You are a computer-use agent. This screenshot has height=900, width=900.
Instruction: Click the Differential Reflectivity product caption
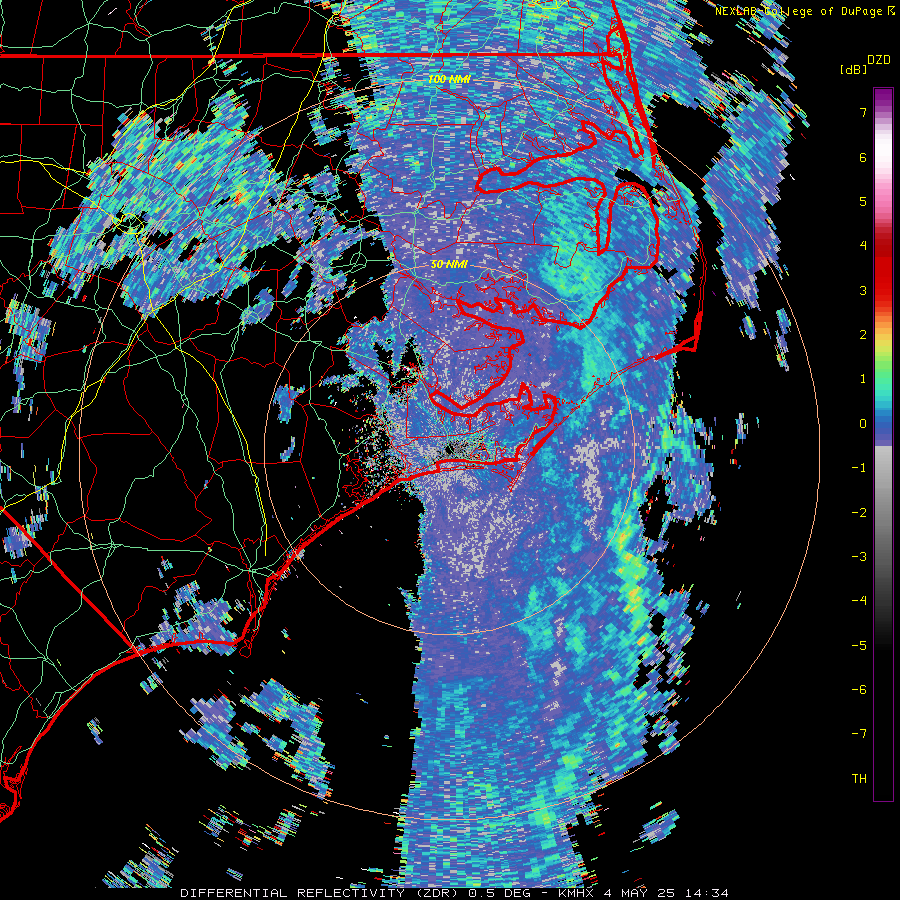click(455, 893)
